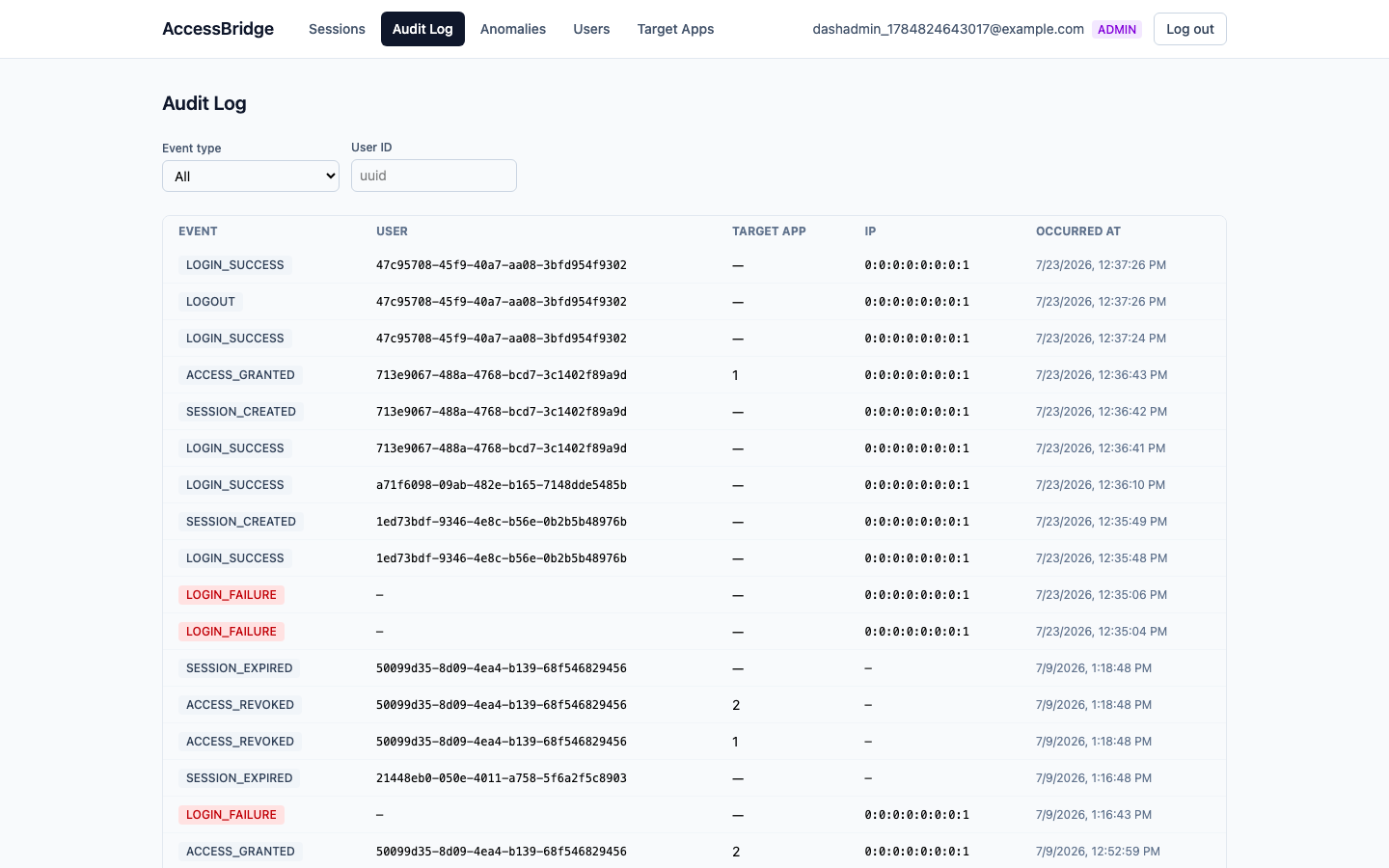
Task: Click IP address in the LOGOUT row
Action: [x=916, y=302]
